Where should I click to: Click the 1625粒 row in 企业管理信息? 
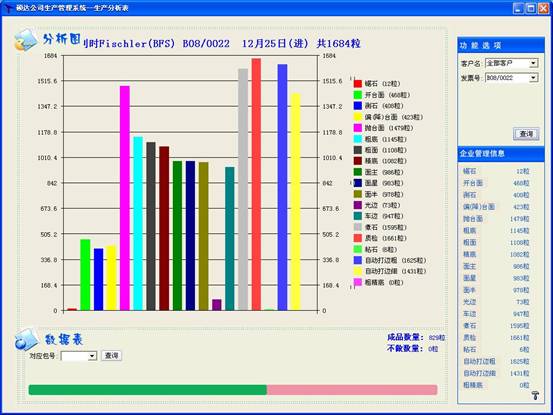496,361
